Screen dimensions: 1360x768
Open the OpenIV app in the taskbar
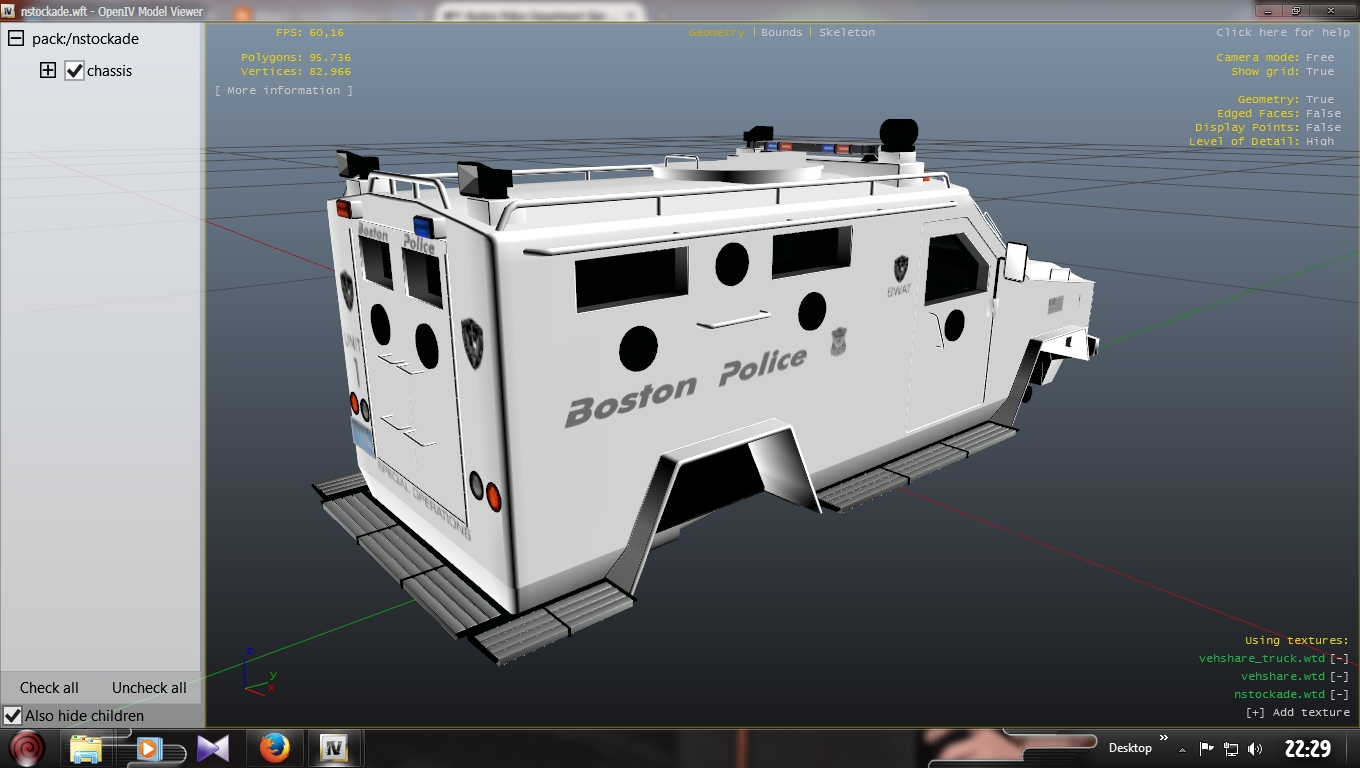tap(333, 747)
